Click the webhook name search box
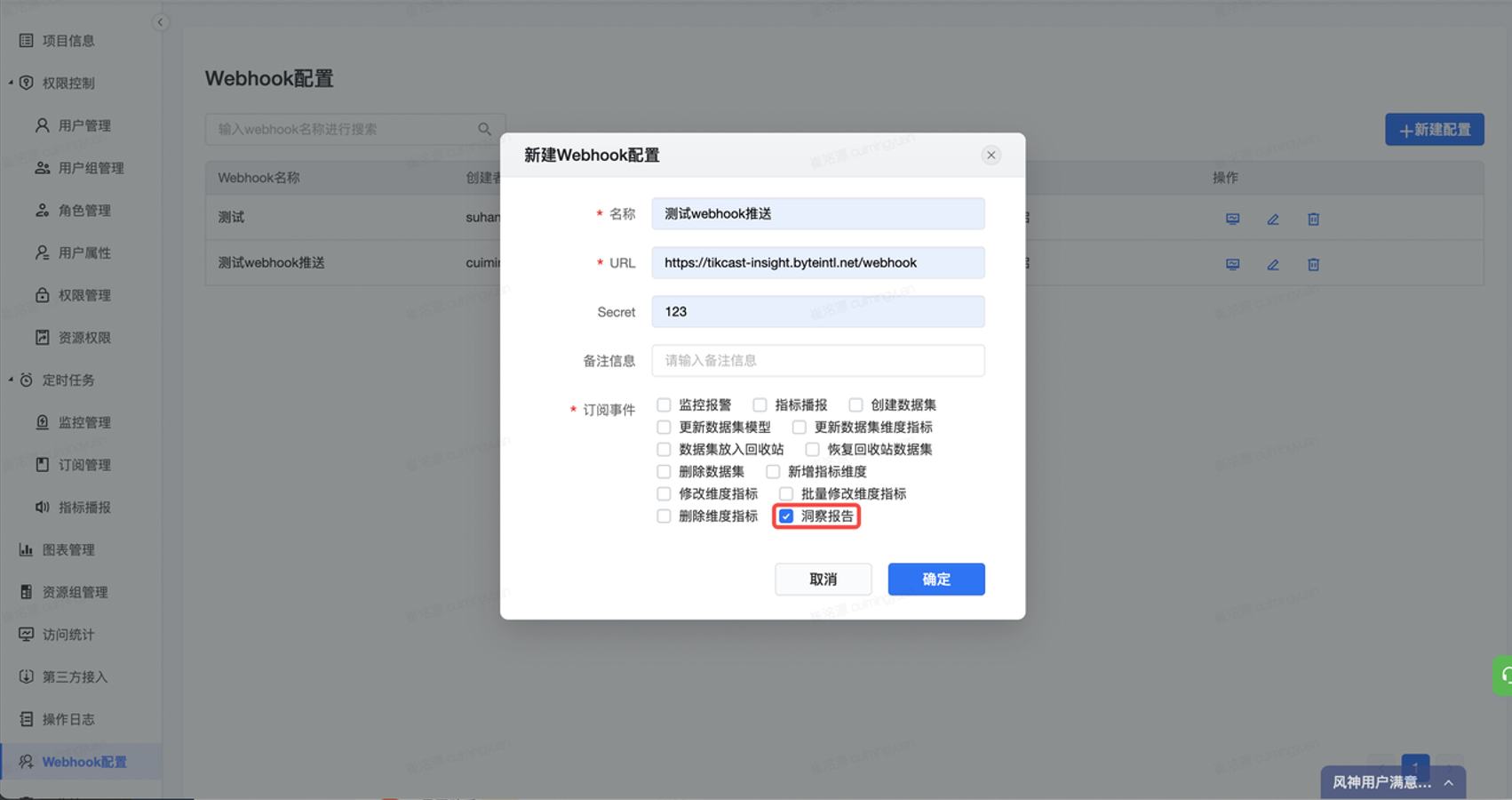 (355, 130)
